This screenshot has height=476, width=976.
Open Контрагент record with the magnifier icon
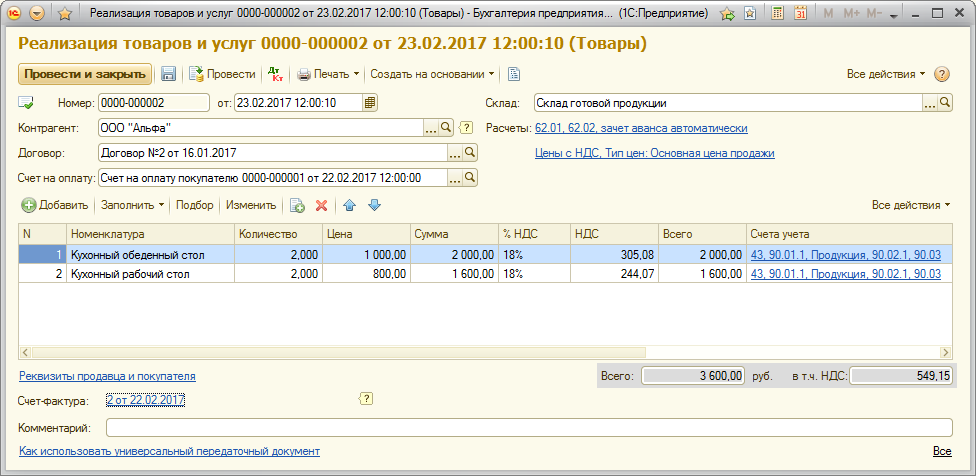(448, 128)
